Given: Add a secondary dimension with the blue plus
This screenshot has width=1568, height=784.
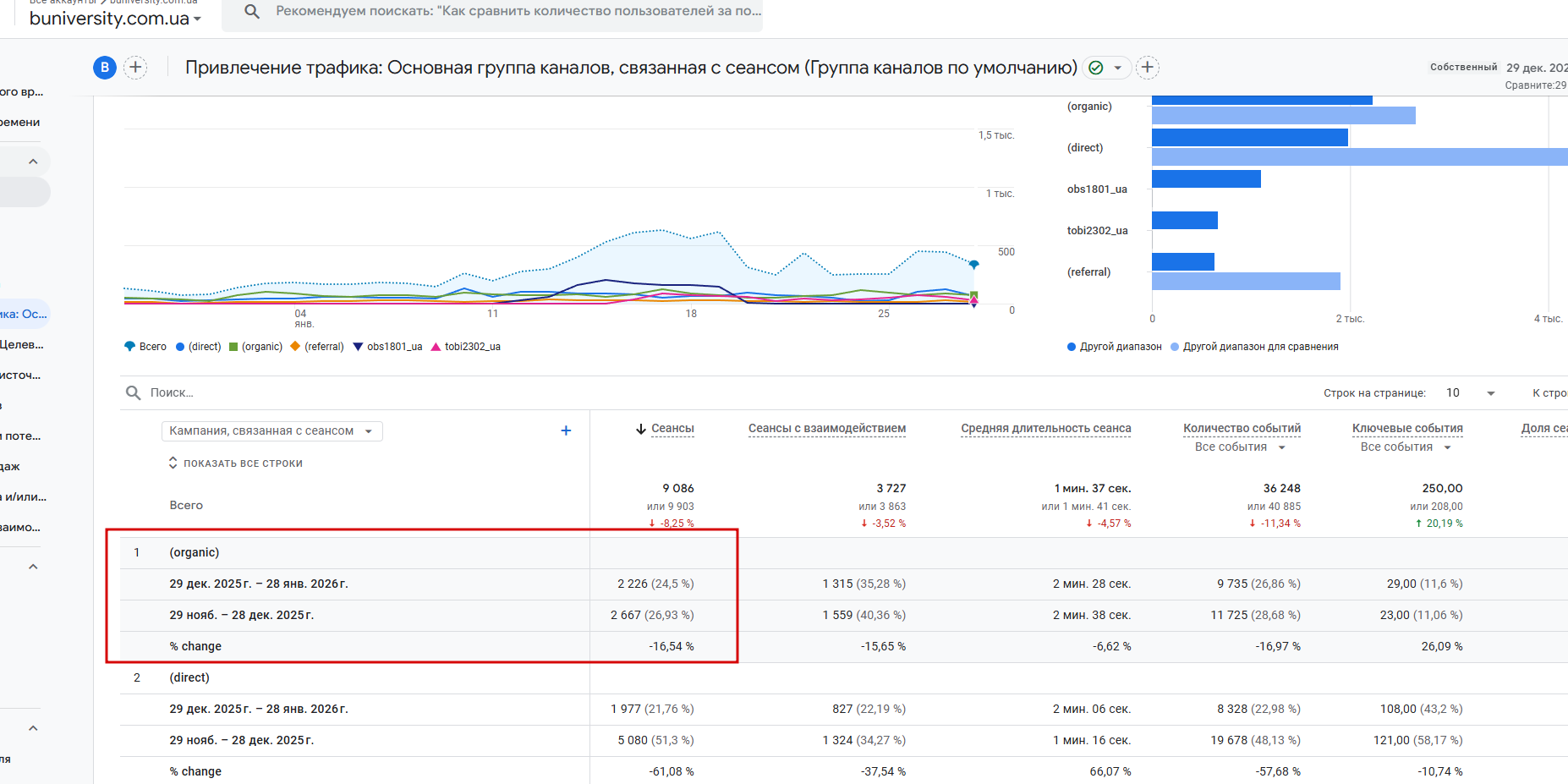Looking at the screenshot, I should point(566,430).
